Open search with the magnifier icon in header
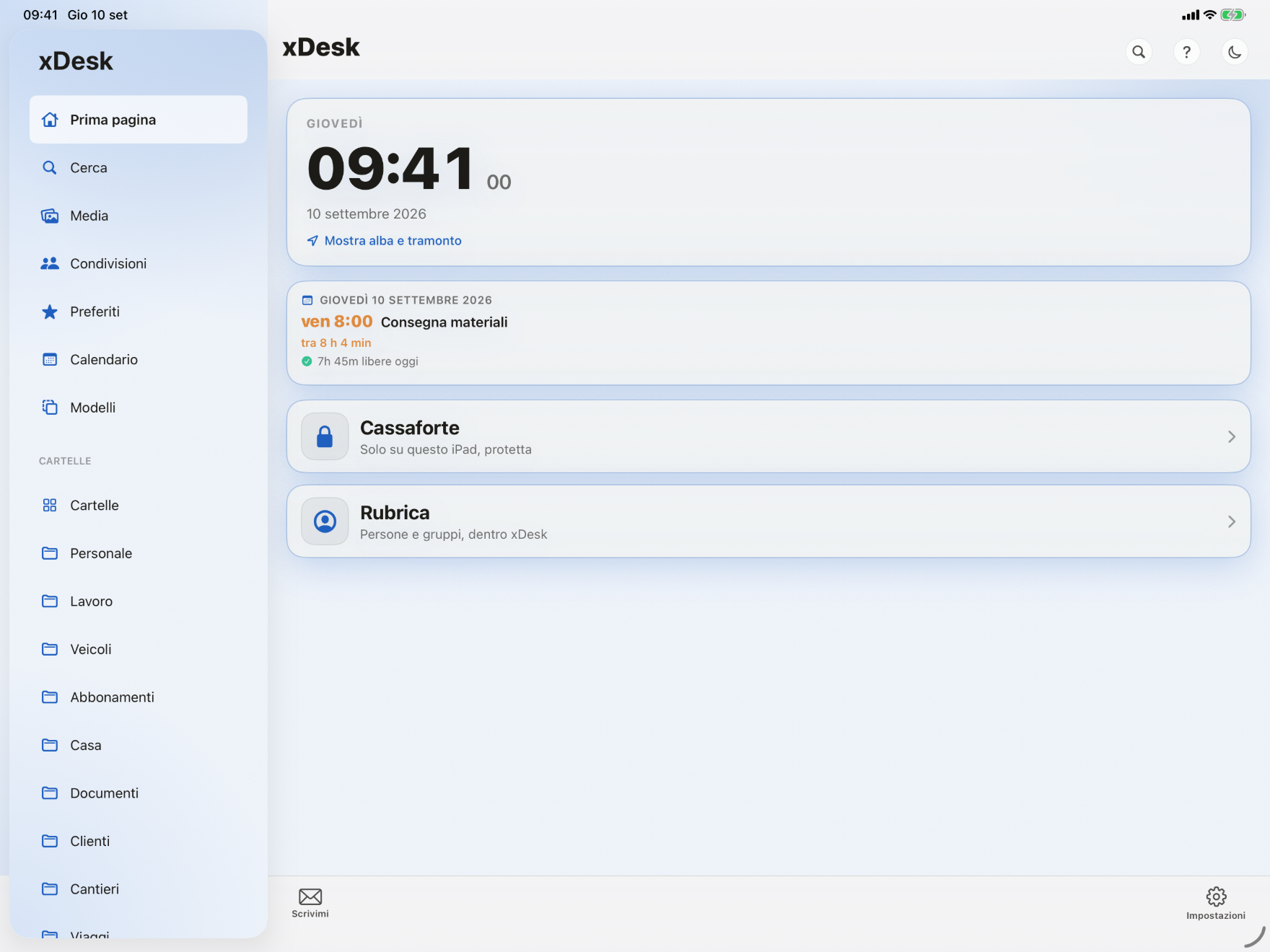Image resolution: width=1270 pixels, height=952 pixels. [x=1139, y=52]
